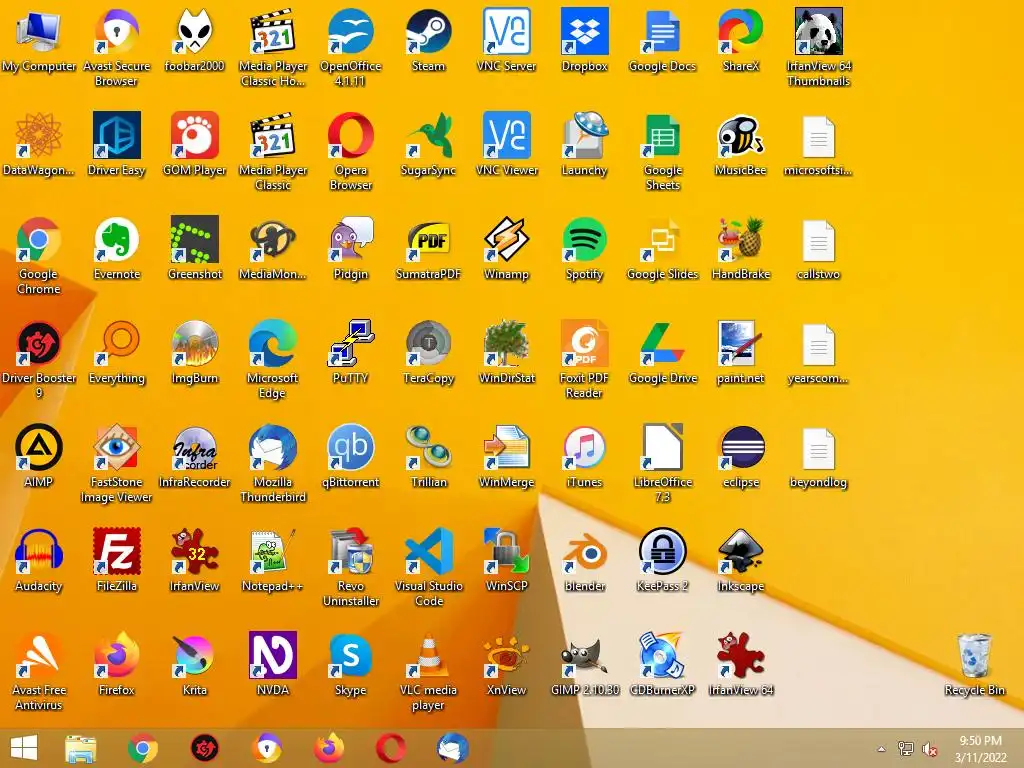This screenshot has height=768, width=1024.
Task: Show hidden system tray icons
Action: 881,749
